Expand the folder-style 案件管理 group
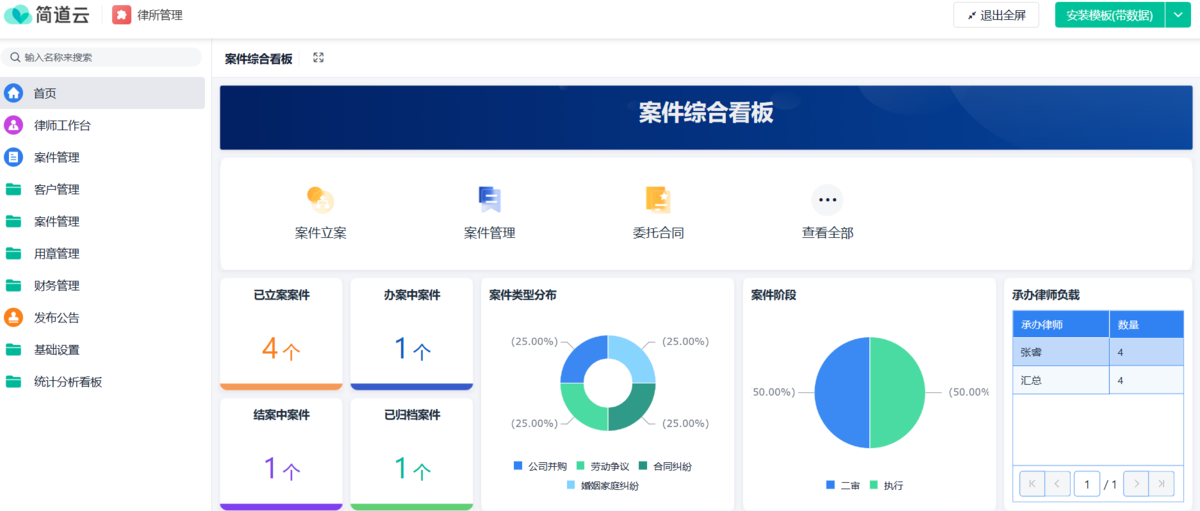 click(x=103, y=221)
